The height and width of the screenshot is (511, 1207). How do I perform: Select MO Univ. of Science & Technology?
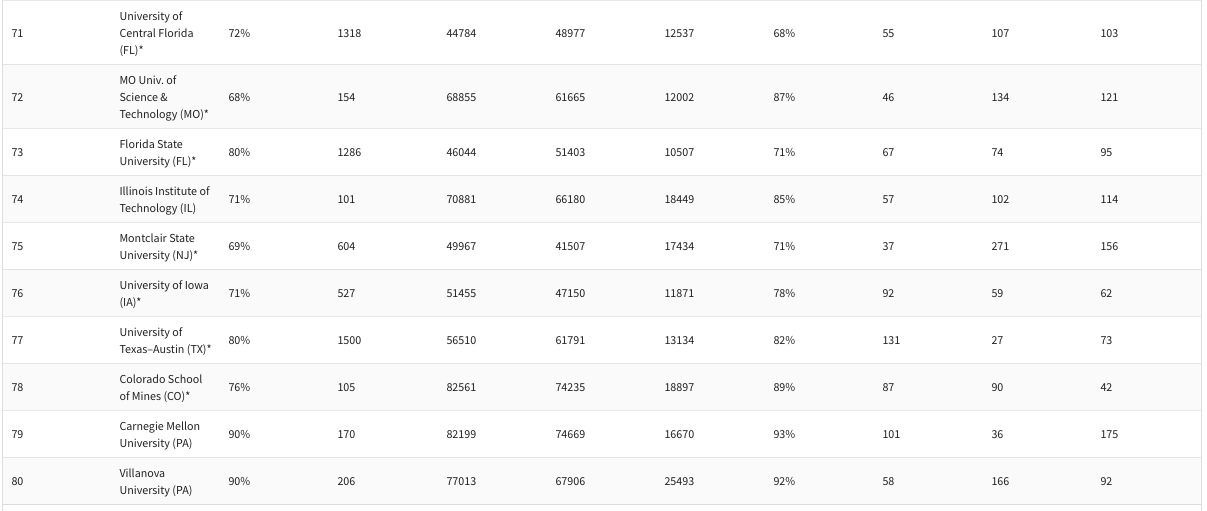coord(163,97)
